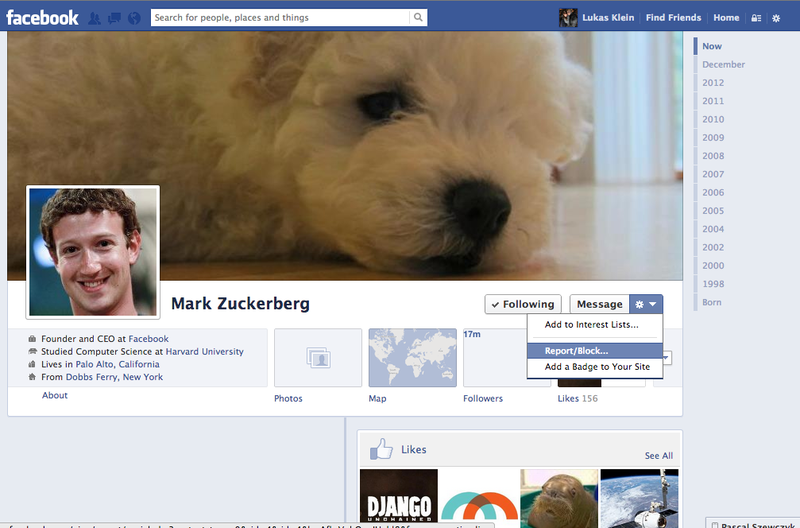This screenshot has height=528, width=800.
Task: Collapse the gear dropdown next to Message
Action: pyautogui.click(x=646, y=304)
